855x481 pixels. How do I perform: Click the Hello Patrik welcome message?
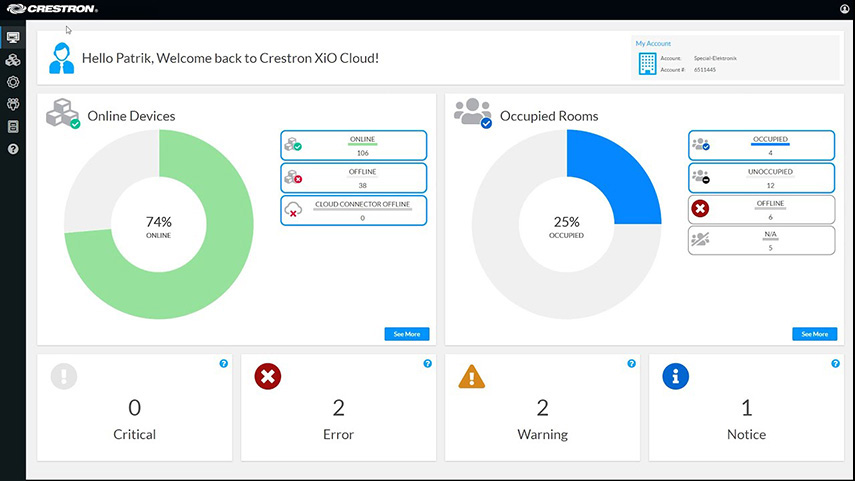point(230,58)
